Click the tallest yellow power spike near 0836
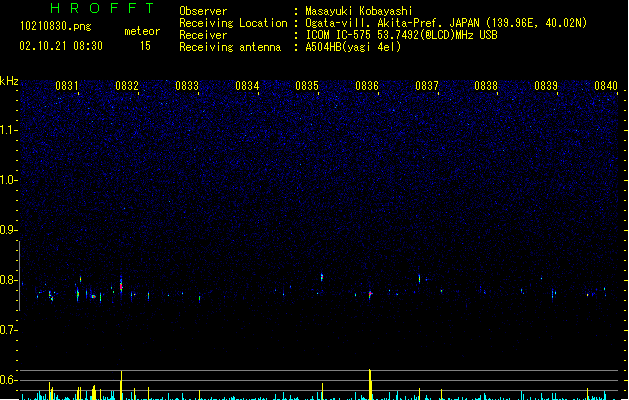Viewport: 629px width, 400px height. [x=370, y=384]
